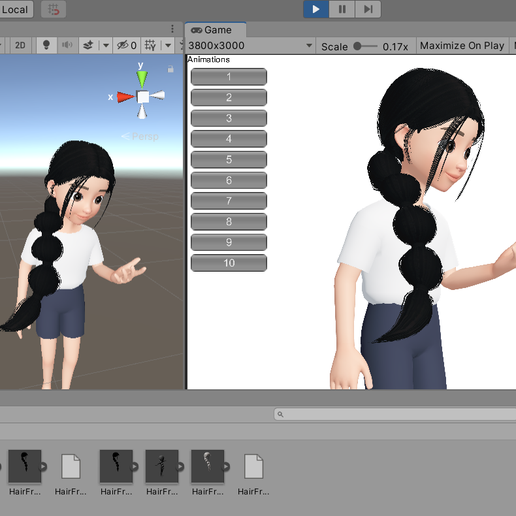Click animation button 2
This screenshot has height=516, width=516.
pyautogui.click(x=229, y=97)
